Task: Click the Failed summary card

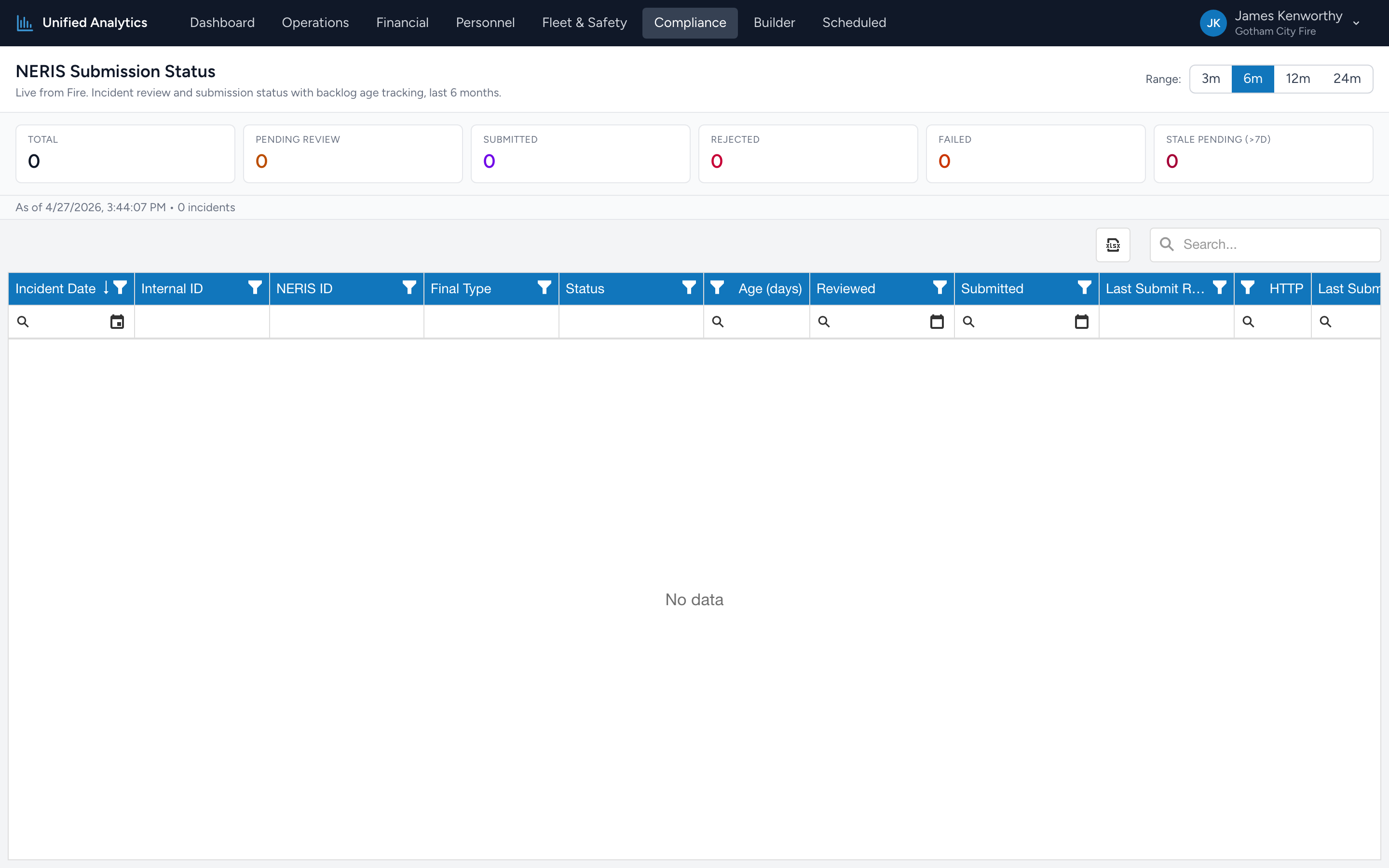Action: coord(1036,154)
